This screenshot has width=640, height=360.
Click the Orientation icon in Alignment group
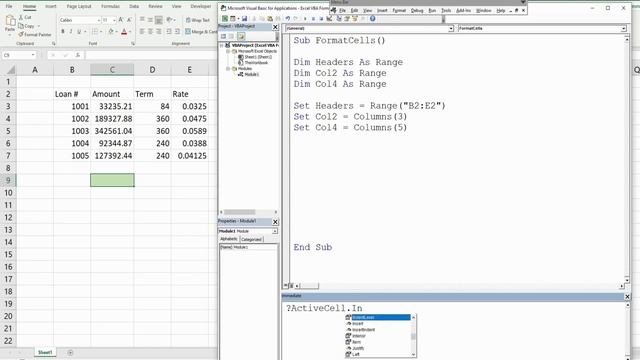click(x=169, y=20)
